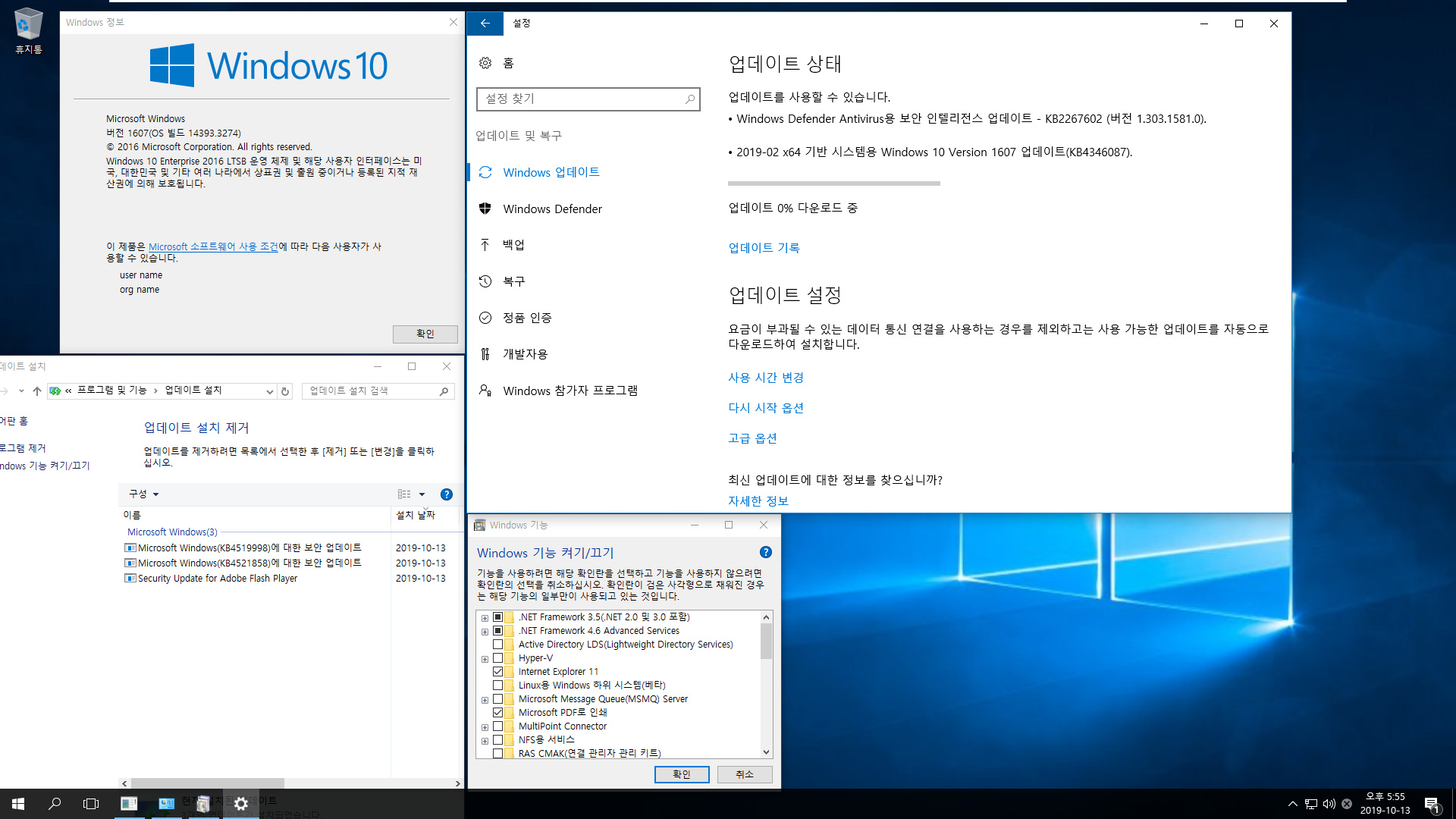
Task: Click the view layout icon in installed updates
Action: point(404,494)
